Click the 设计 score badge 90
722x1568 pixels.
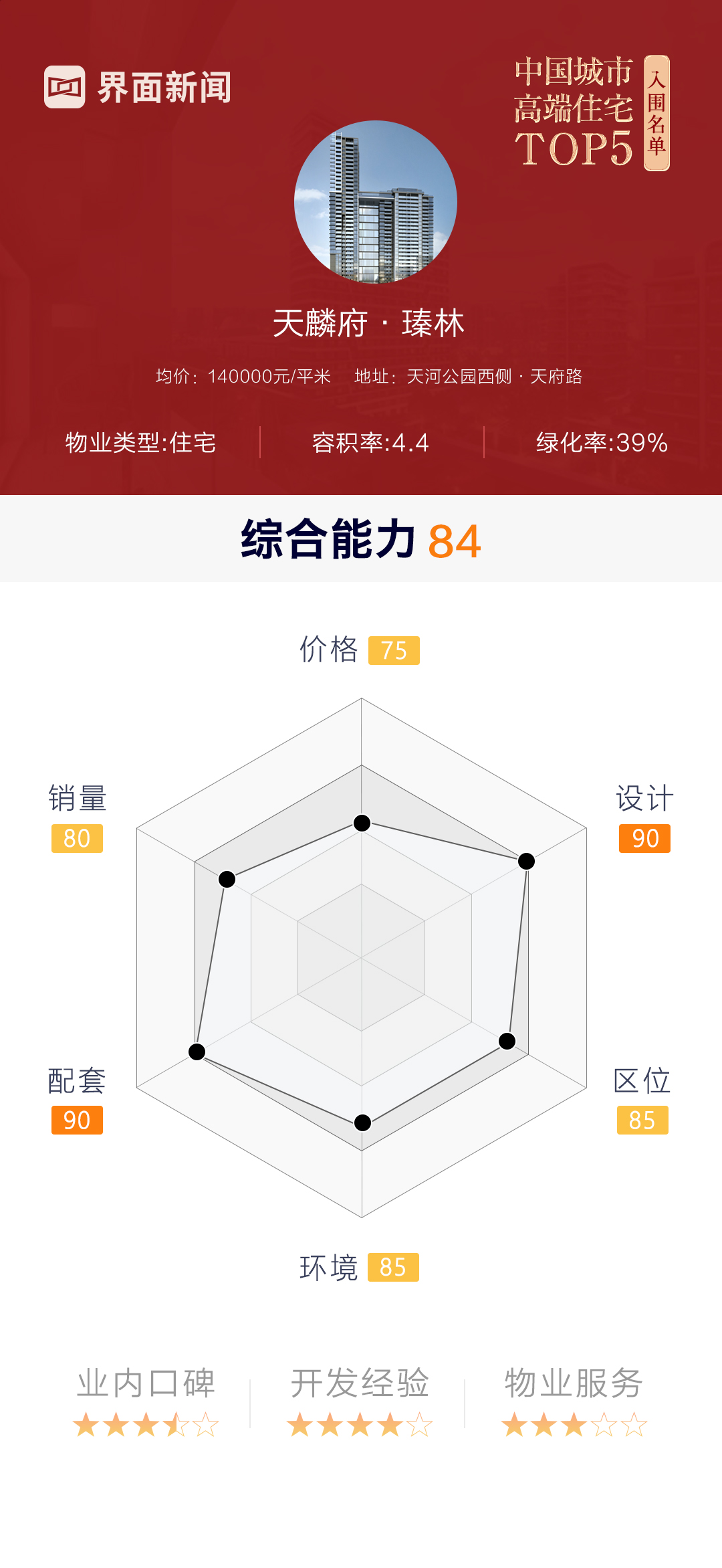[644, 838]
